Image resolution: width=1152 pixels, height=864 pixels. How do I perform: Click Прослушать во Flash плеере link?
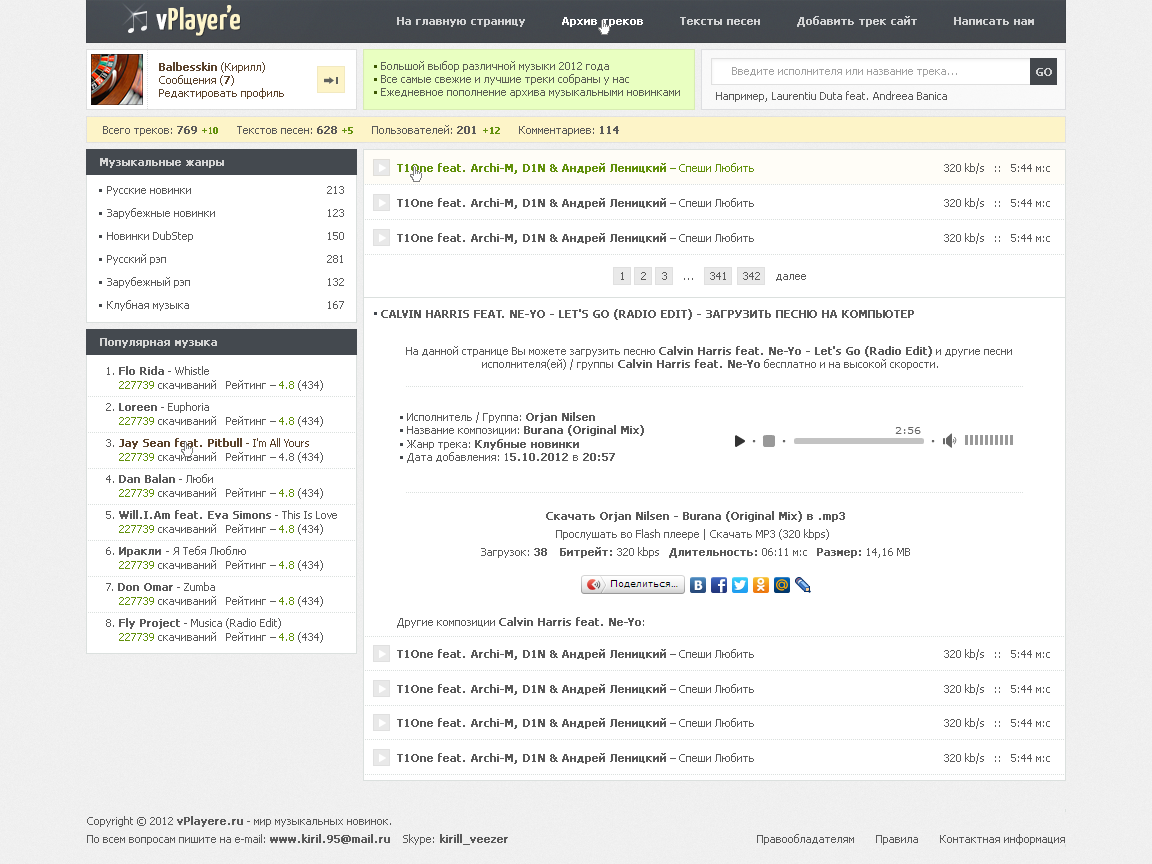click(627, 534)
